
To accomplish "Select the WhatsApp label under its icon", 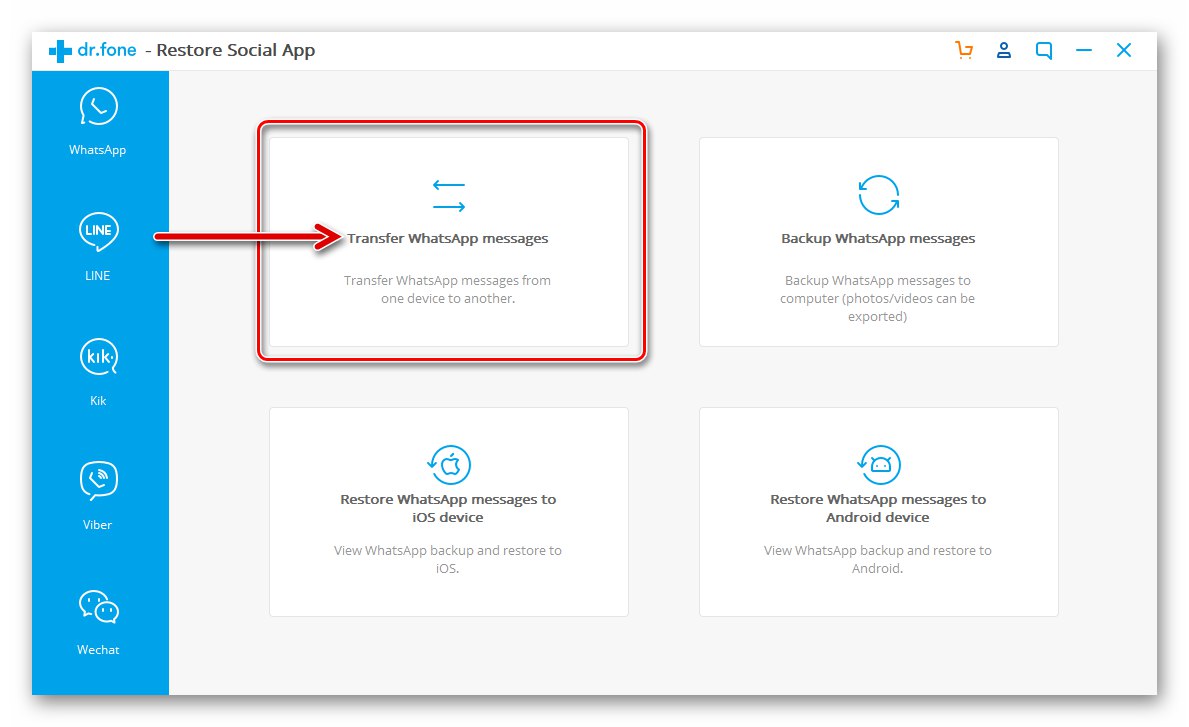I will (x=97, y=149).
